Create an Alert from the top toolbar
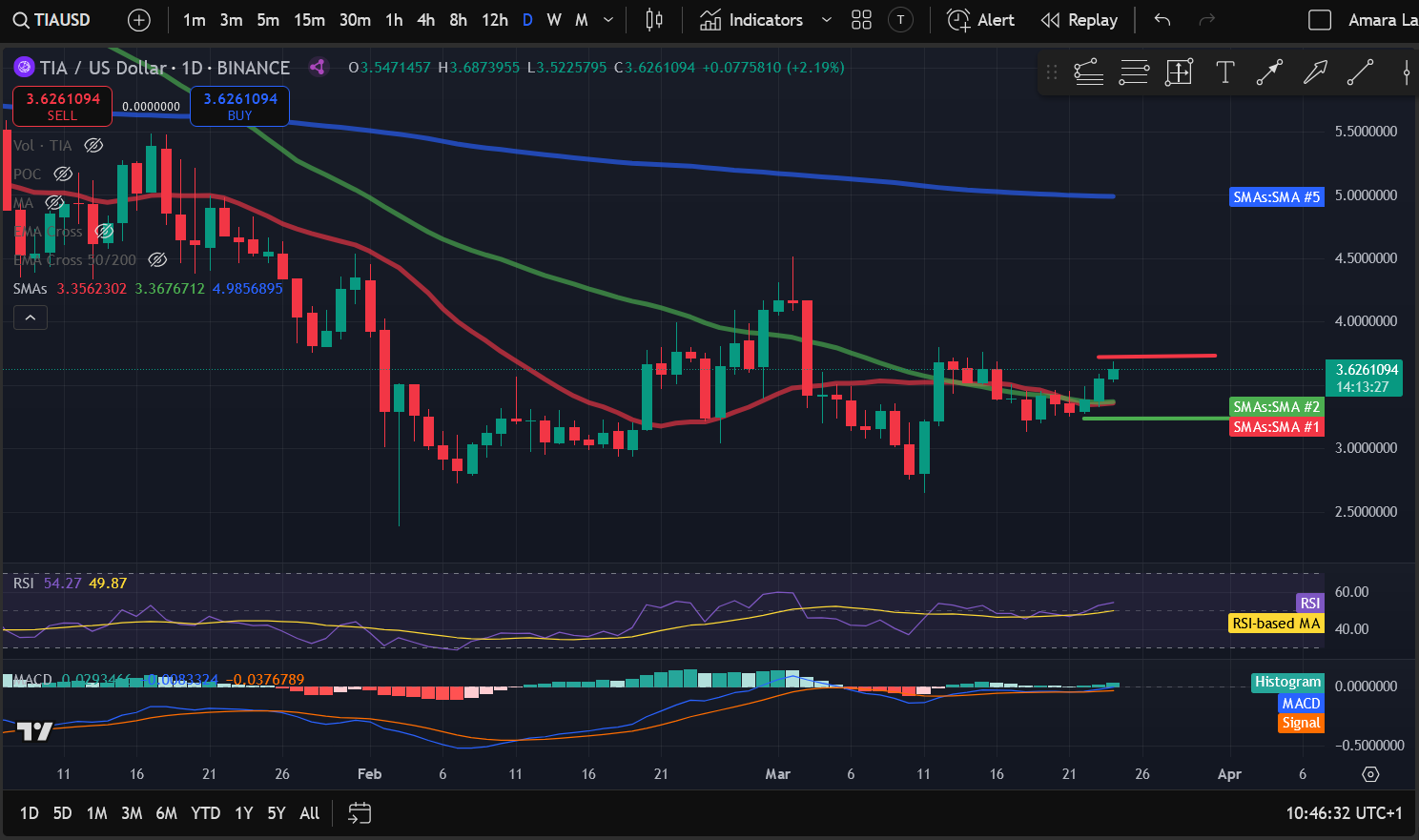The image size is (1419, 840). pyautogui.click(x=980, y=20)
